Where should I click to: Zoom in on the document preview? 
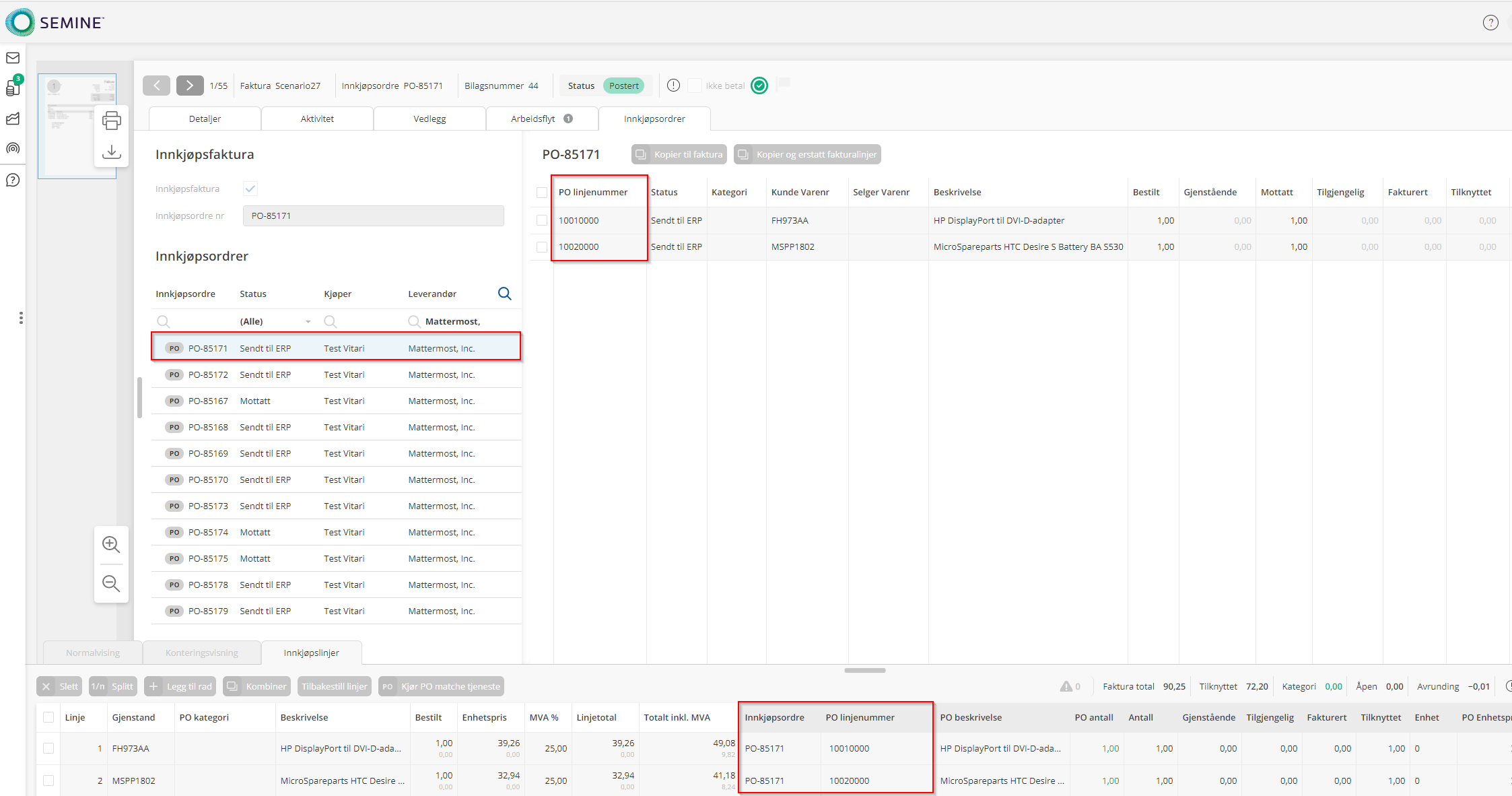coord(111,545)
